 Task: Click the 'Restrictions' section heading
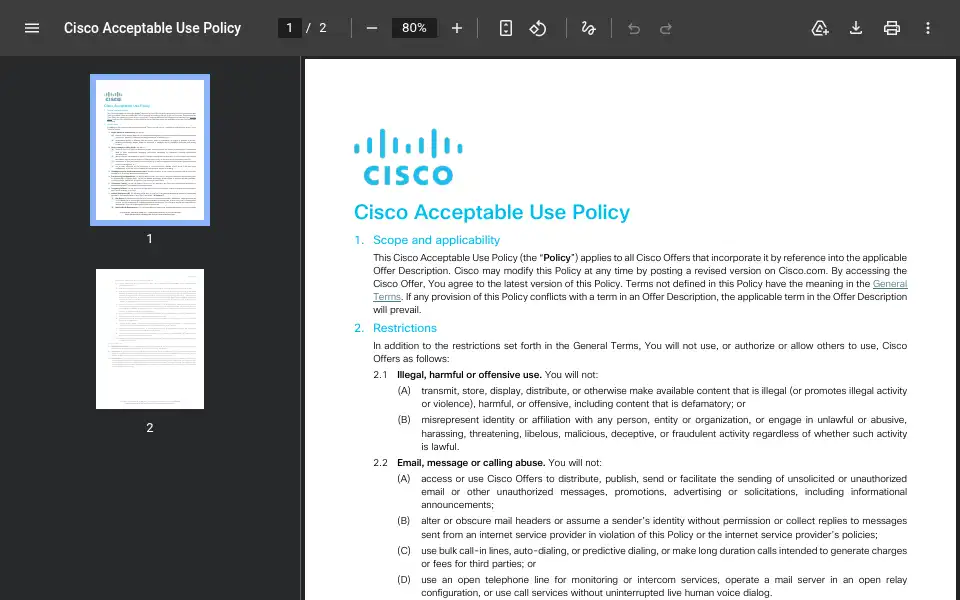click(405, 328)
